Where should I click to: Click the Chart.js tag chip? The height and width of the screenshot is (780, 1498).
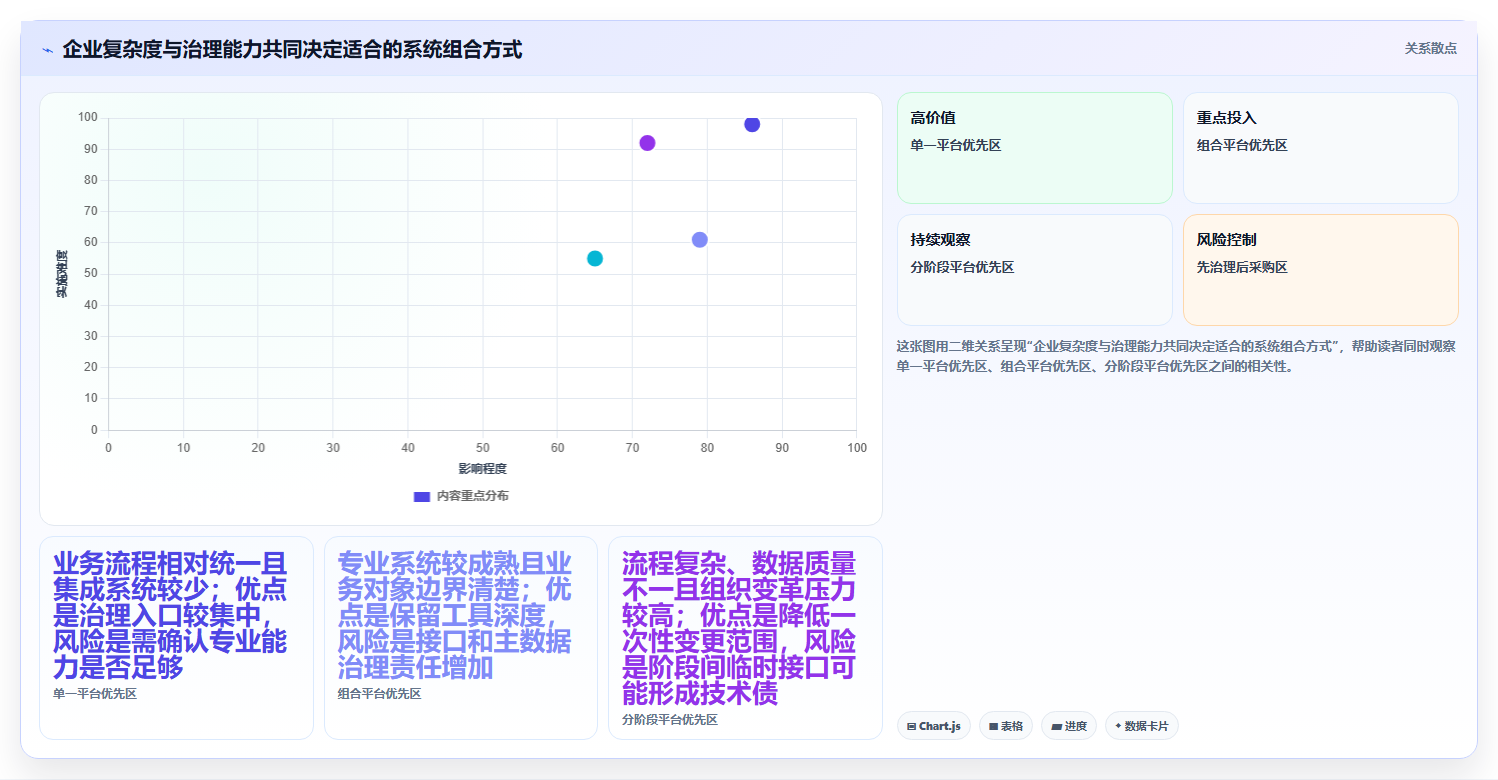pos(933,726)
